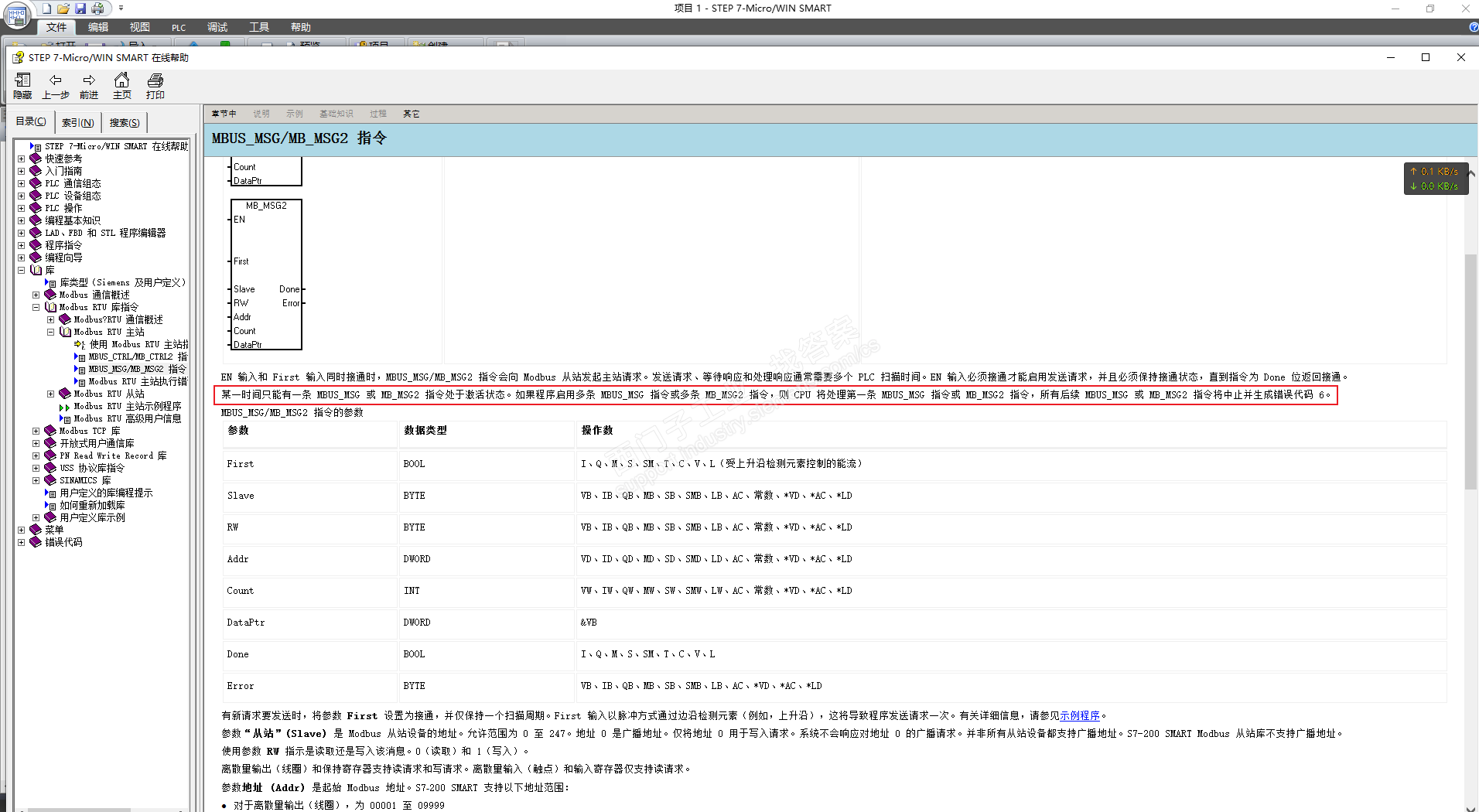Open a project via quick access folder icon
The height and width of the screenshot is (812, 1479).
63,9
